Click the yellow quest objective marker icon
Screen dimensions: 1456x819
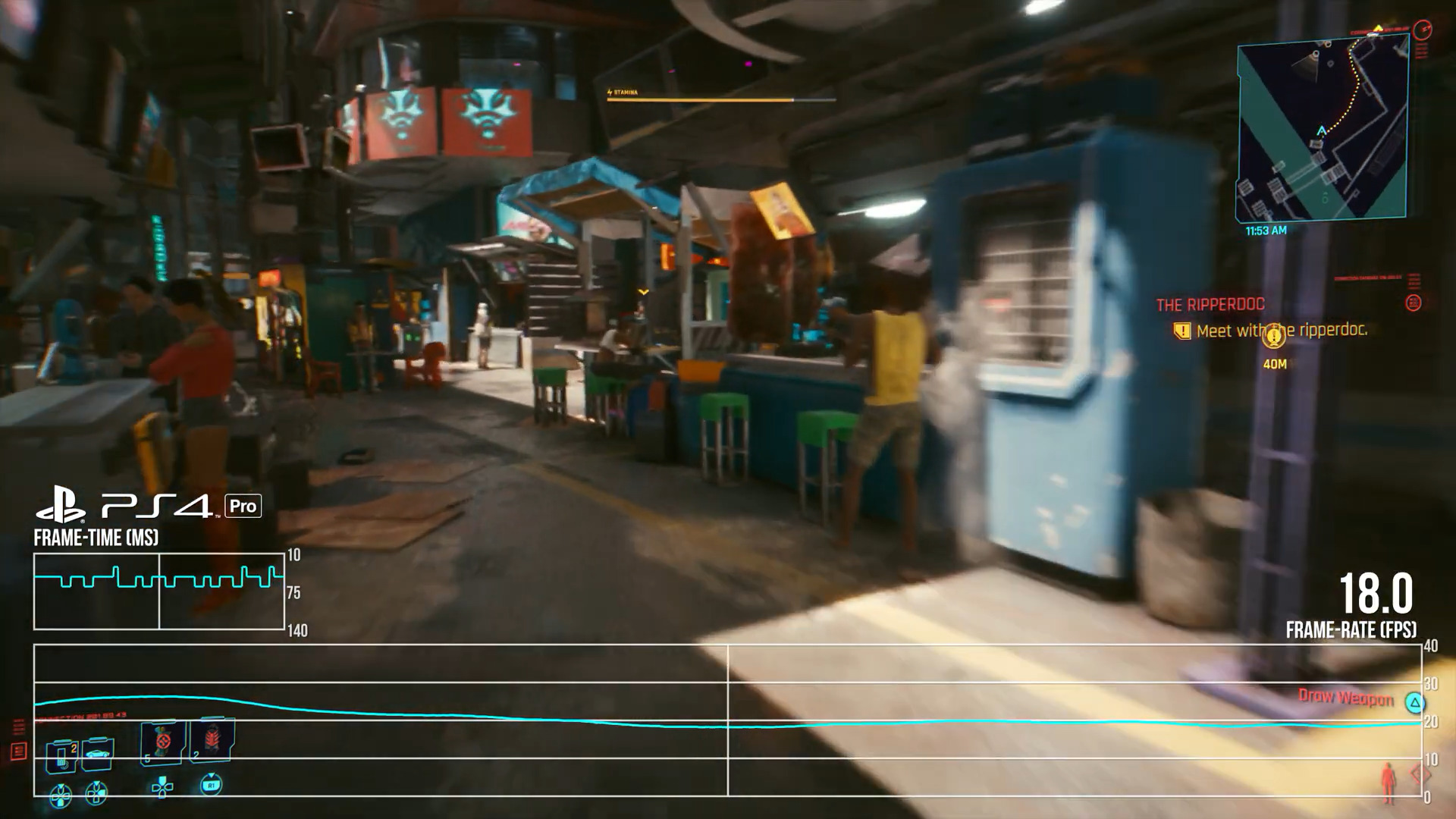(1274, 336)
